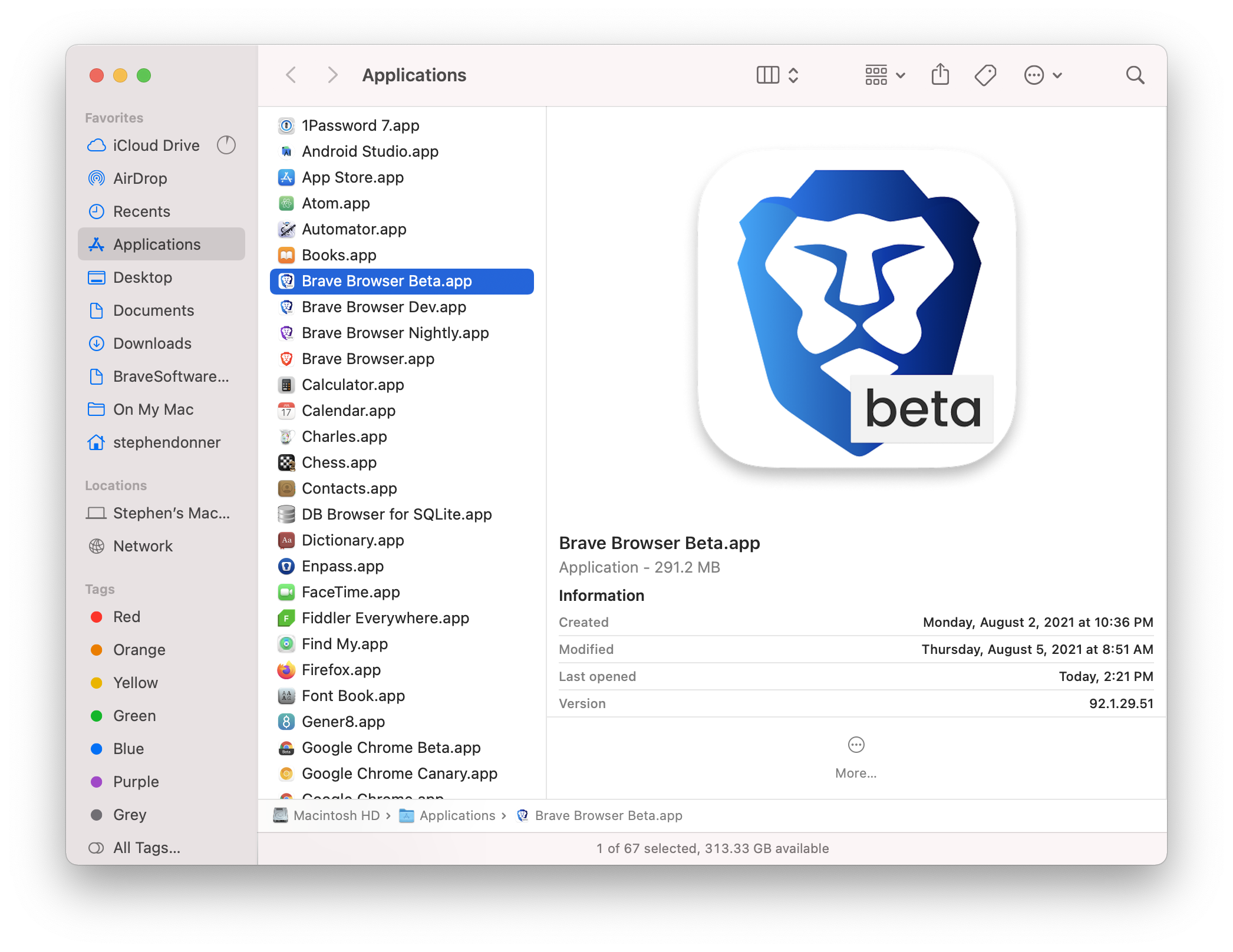This screenshot has height=952, width=1233.
Task: Click Macintosh HD in the breadcrumb bar
Action: [337, 815]
